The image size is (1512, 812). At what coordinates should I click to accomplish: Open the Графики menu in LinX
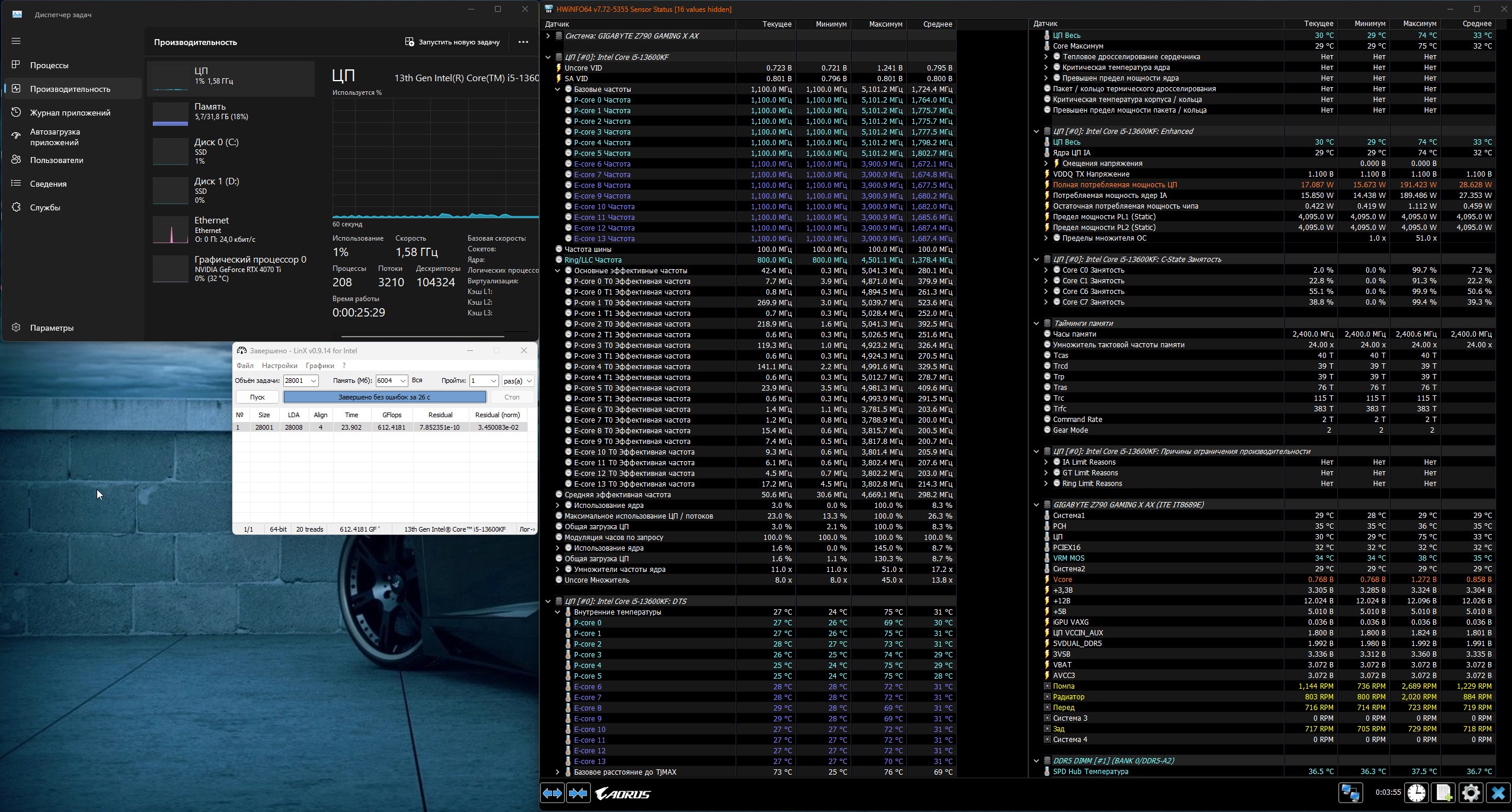319,366
